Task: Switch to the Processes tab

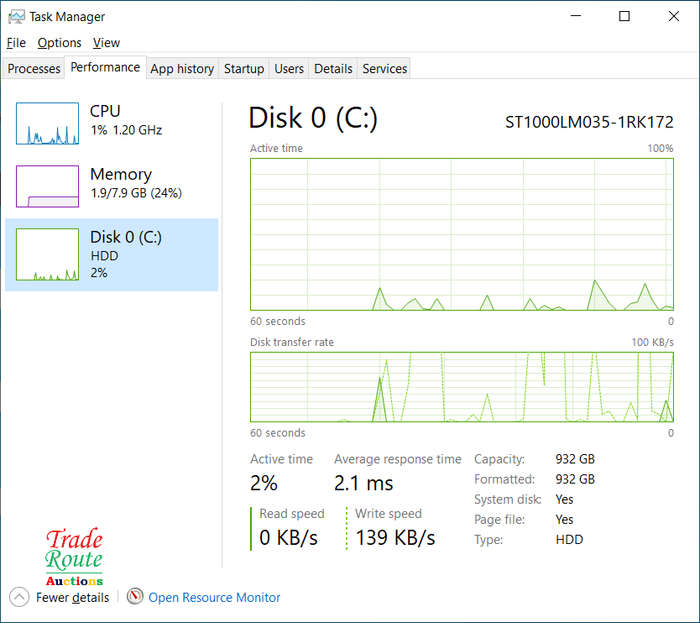Action: click(x=33, y=69)
